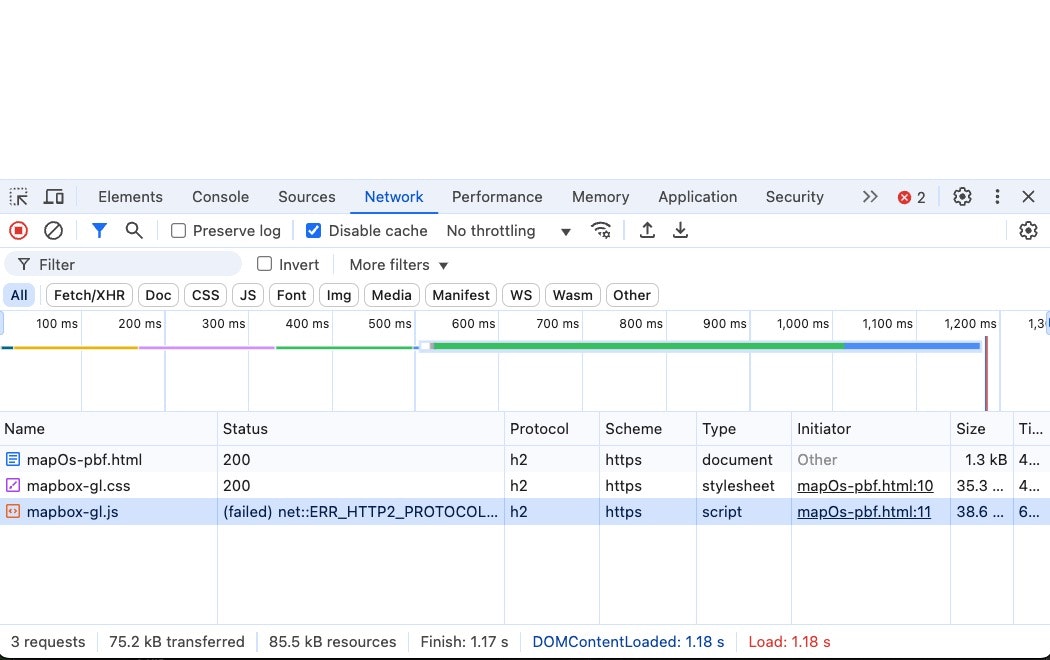Activate the inspect element picker icon

point(19,197)
